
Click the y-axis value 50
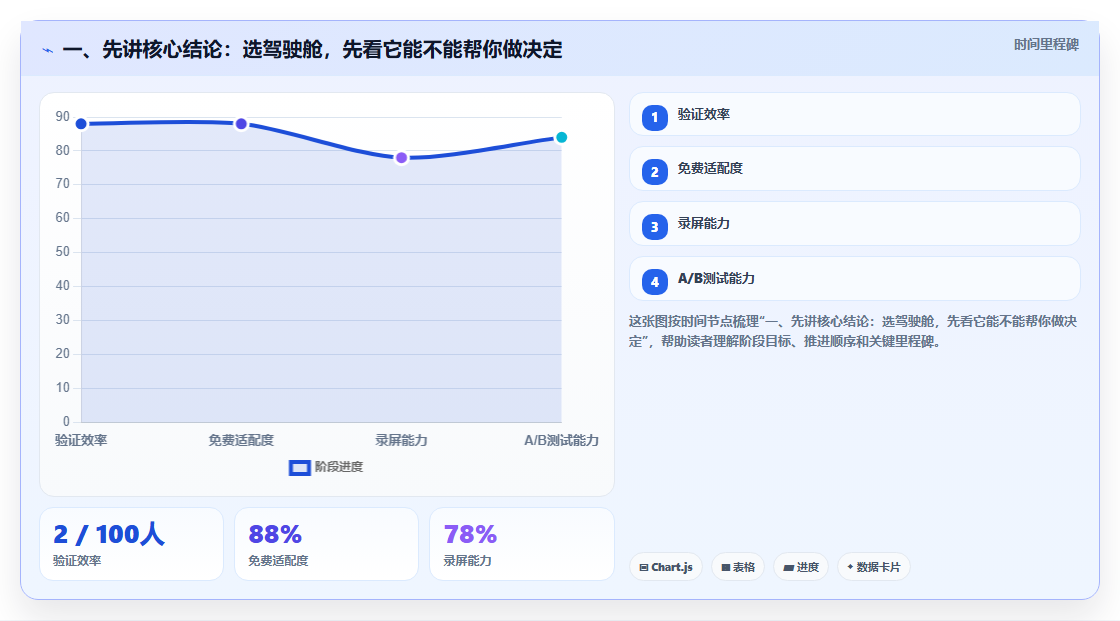pyautogui.click(x=63, y=252)
